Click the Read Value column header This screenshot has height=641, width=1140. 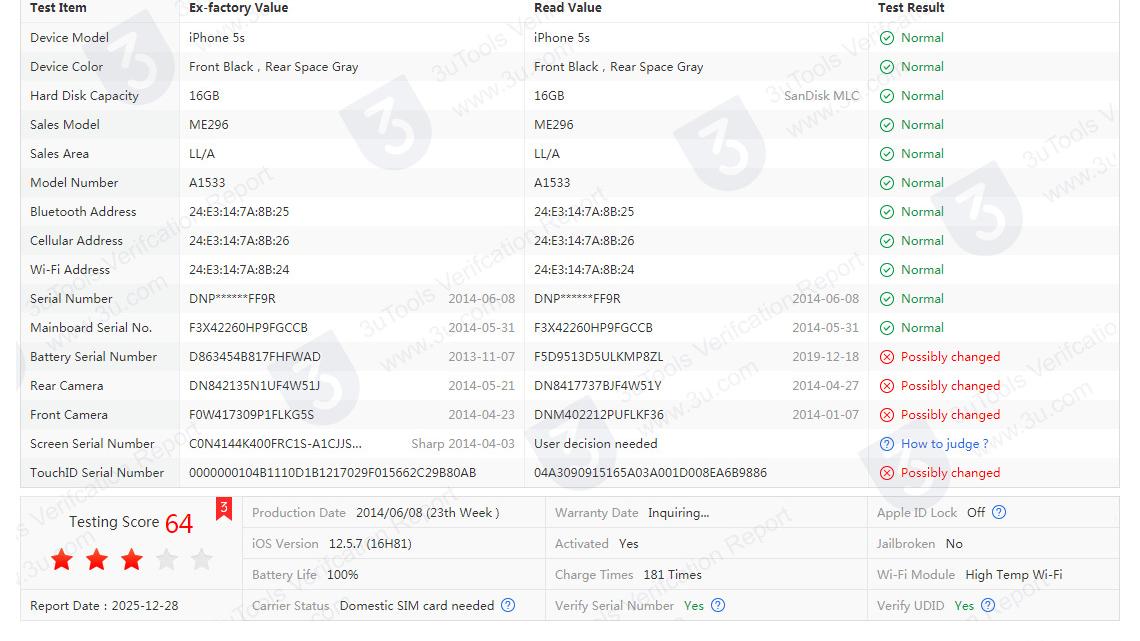tap(567, 8)
